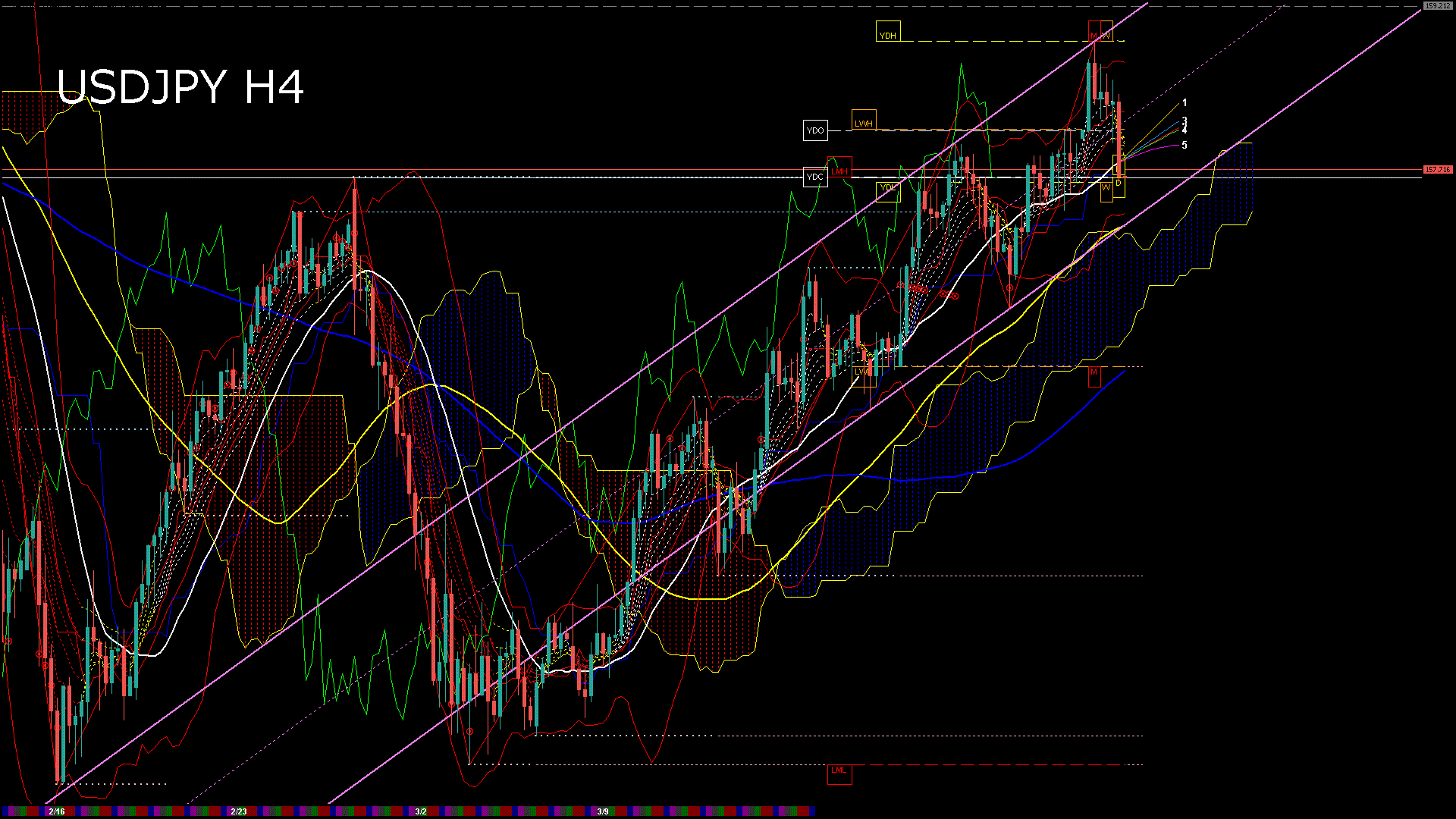
Task: Click the 2/23 date marker
Action: click(239, 811)
